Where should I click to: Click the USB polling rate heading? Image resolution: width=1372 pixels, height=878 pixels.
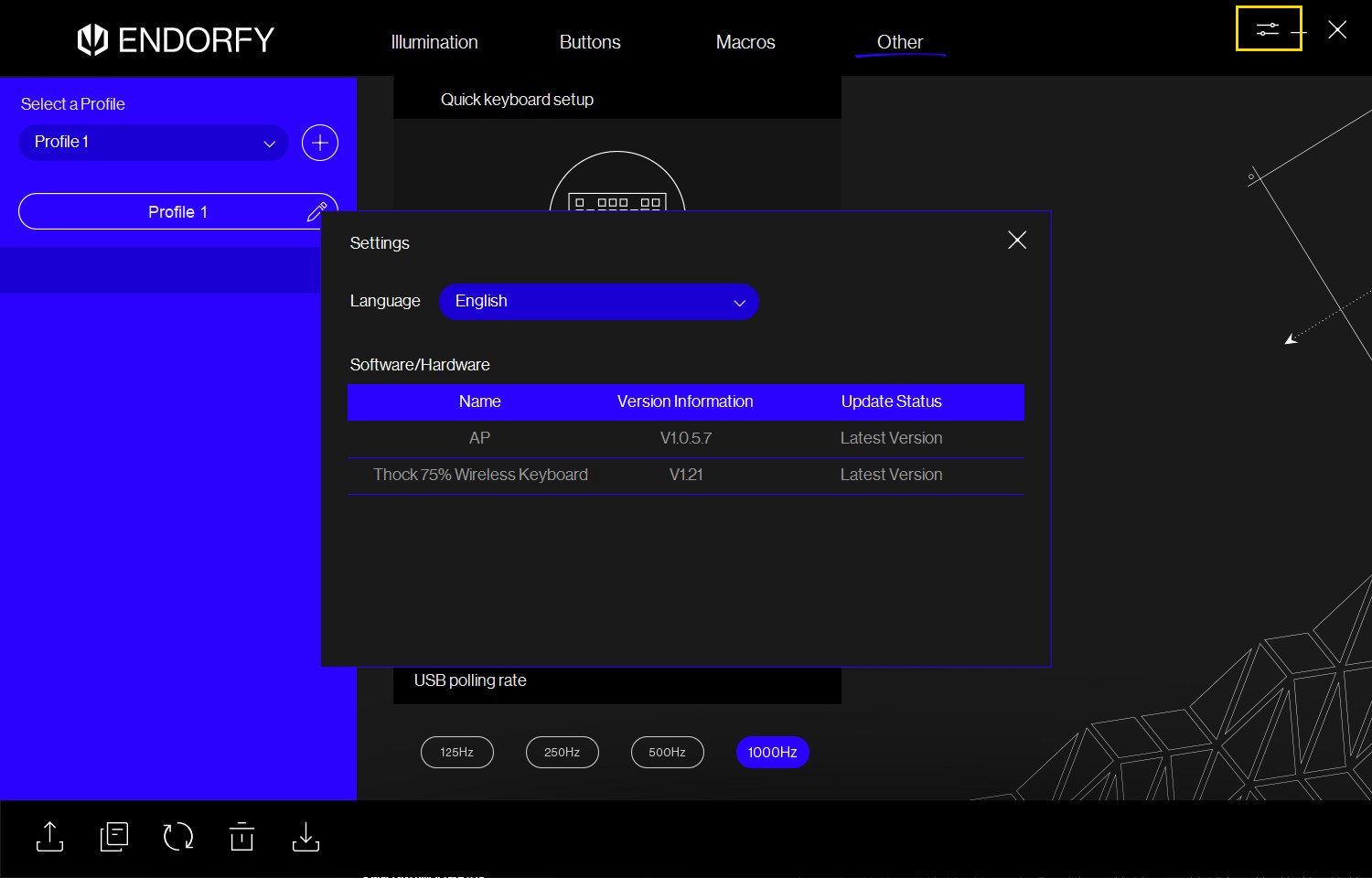[470, 680]
